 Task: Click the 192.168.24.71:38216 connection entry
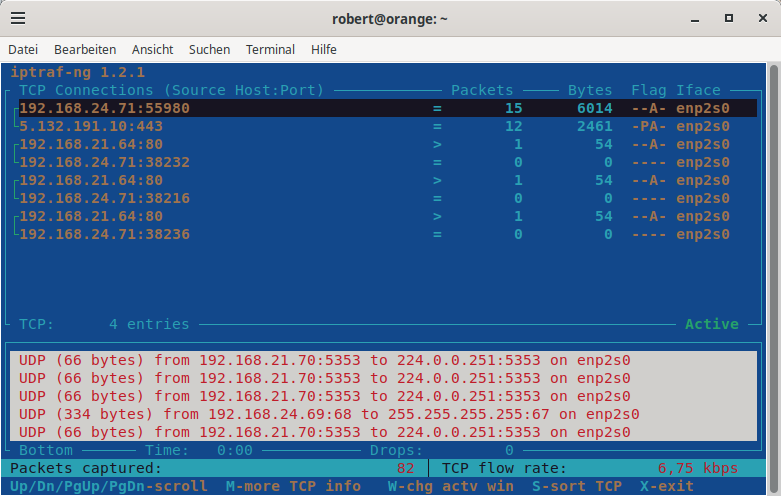click(x=105, y=198)
